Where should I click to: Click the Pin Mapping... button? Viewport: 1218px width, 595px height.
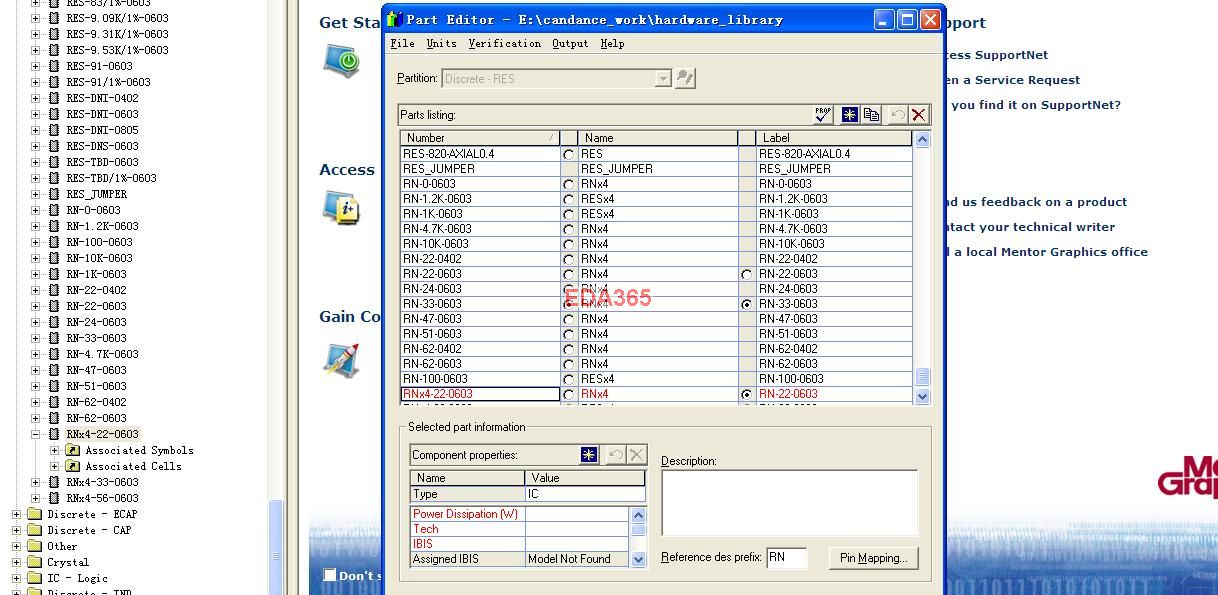873,558
